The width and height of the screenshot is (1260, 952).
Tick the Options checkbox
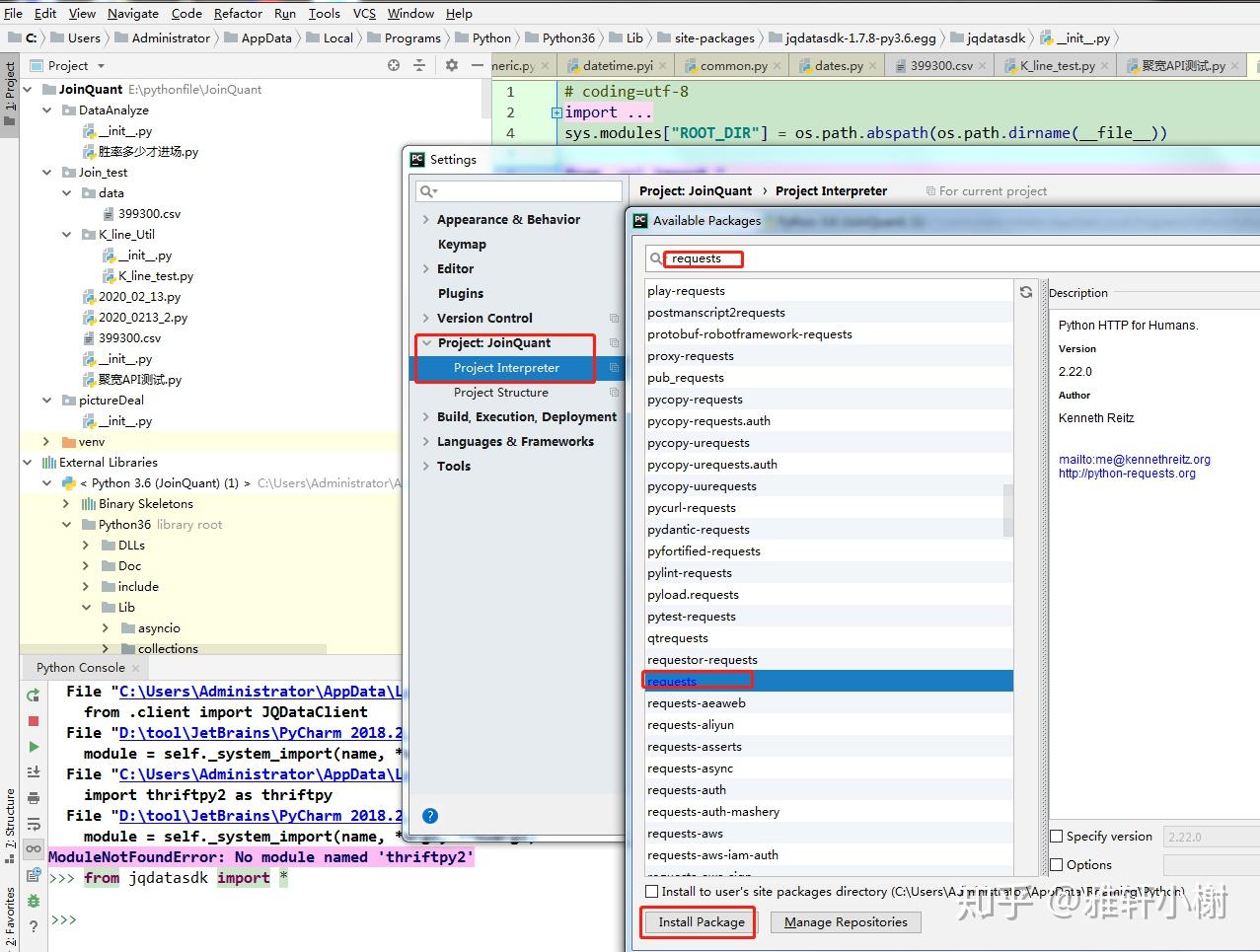tap(1057, 864)
